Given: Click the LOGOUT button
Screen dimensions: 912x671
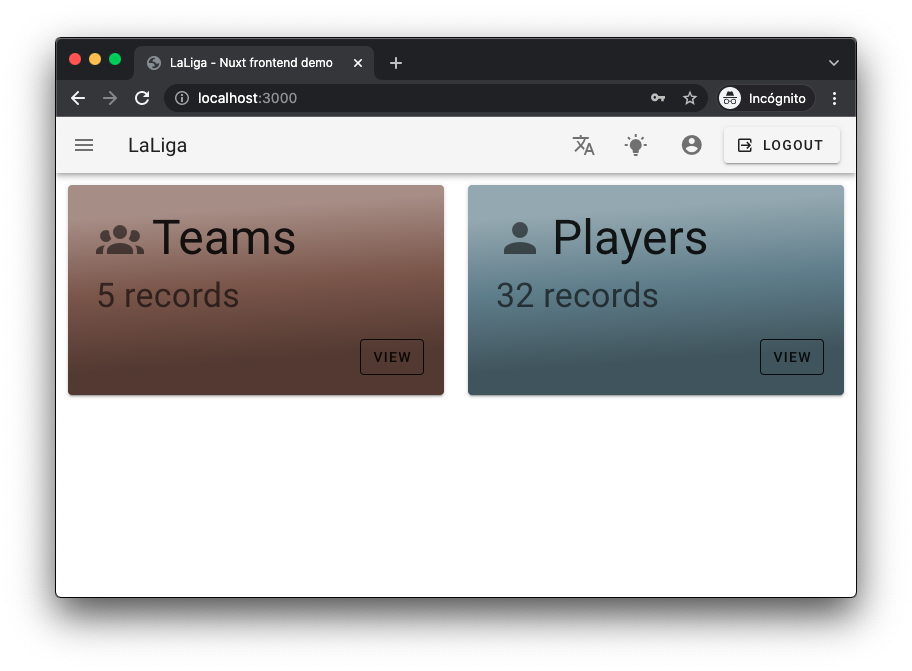Looking at the screenshot, I should 781,145.
